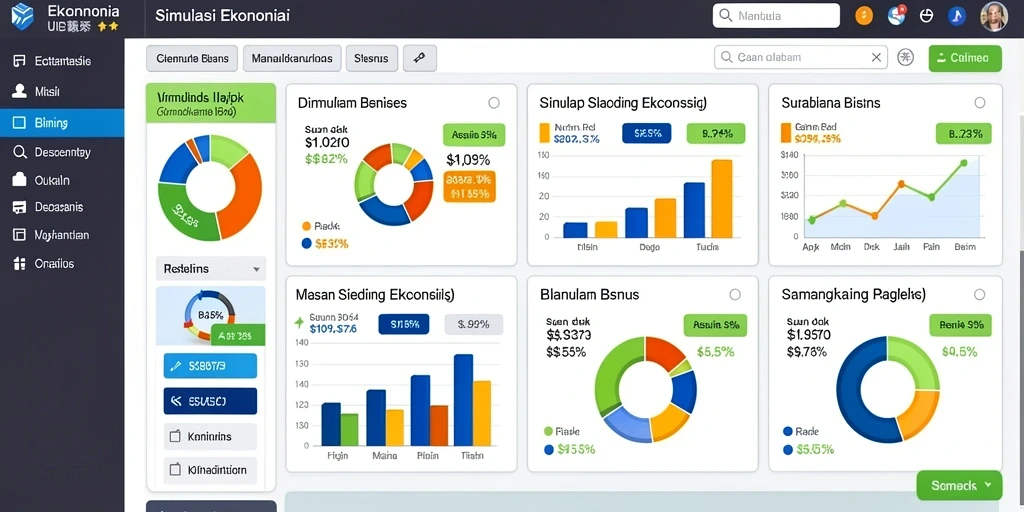Open the orange coin icon in header
Viewport: 1024px width, 512px height.
click(x=864, y=16)
